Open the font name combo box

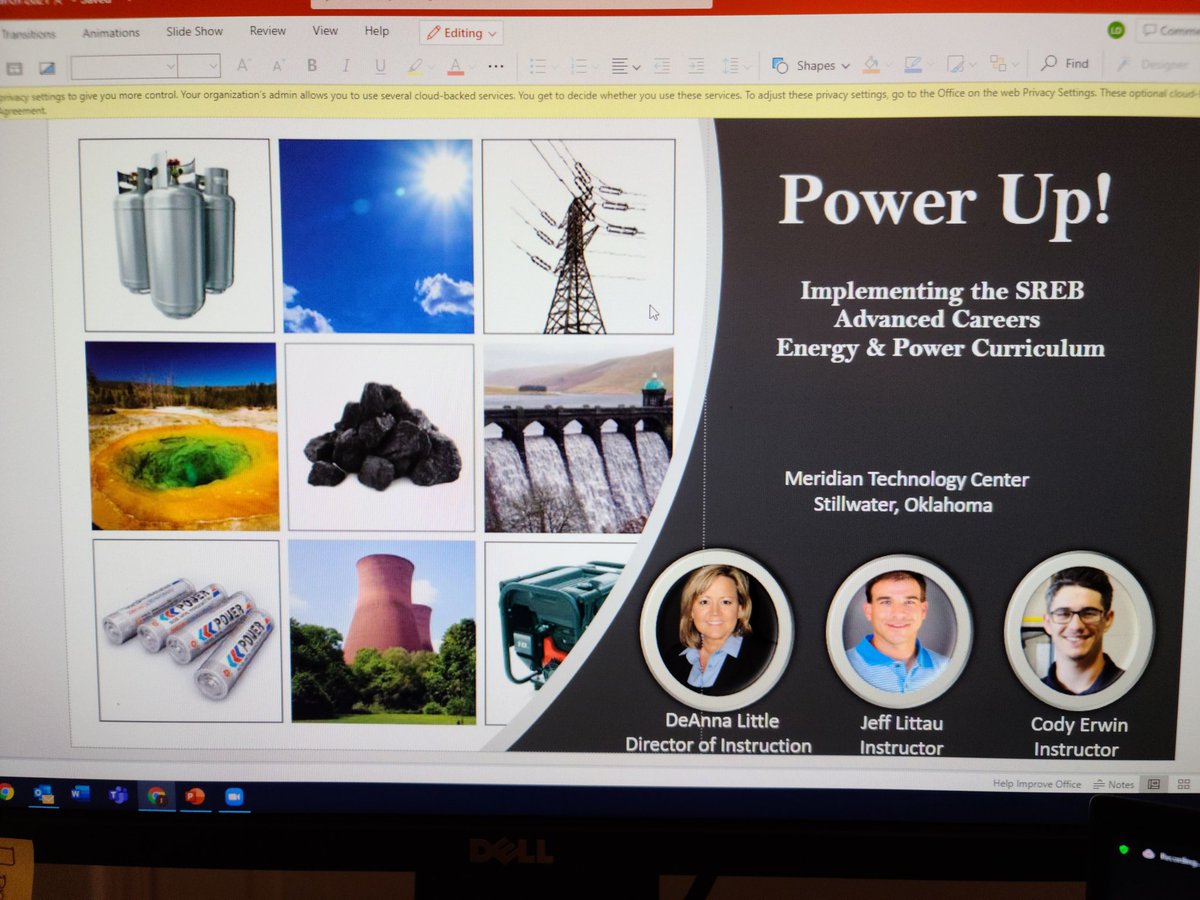(124, 67)
